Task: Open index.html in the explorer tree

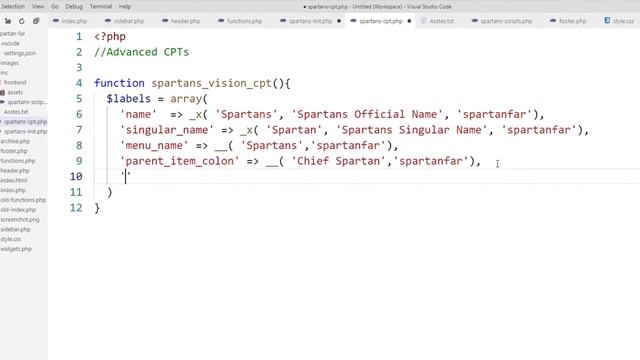Action: [x=13, y=180]
